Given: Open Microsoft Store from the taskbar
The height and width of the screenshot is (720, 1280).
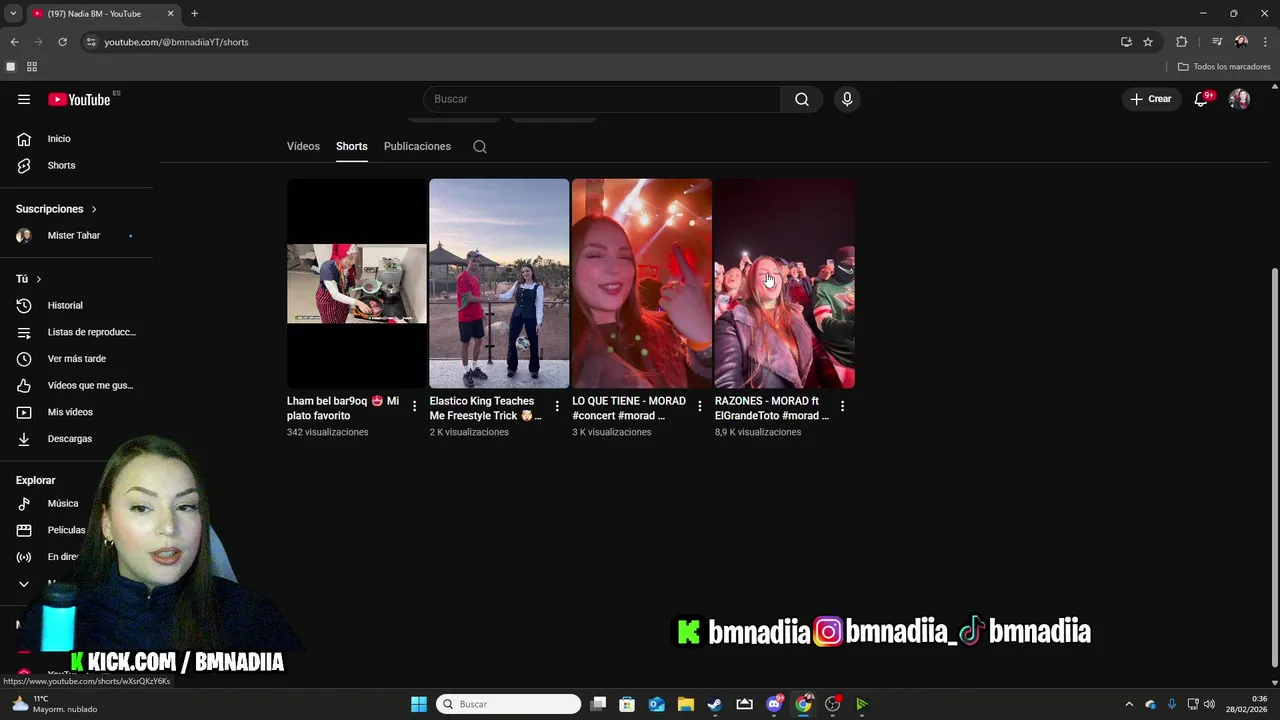Looking at the screenshot, I should (x=627, y=704).
